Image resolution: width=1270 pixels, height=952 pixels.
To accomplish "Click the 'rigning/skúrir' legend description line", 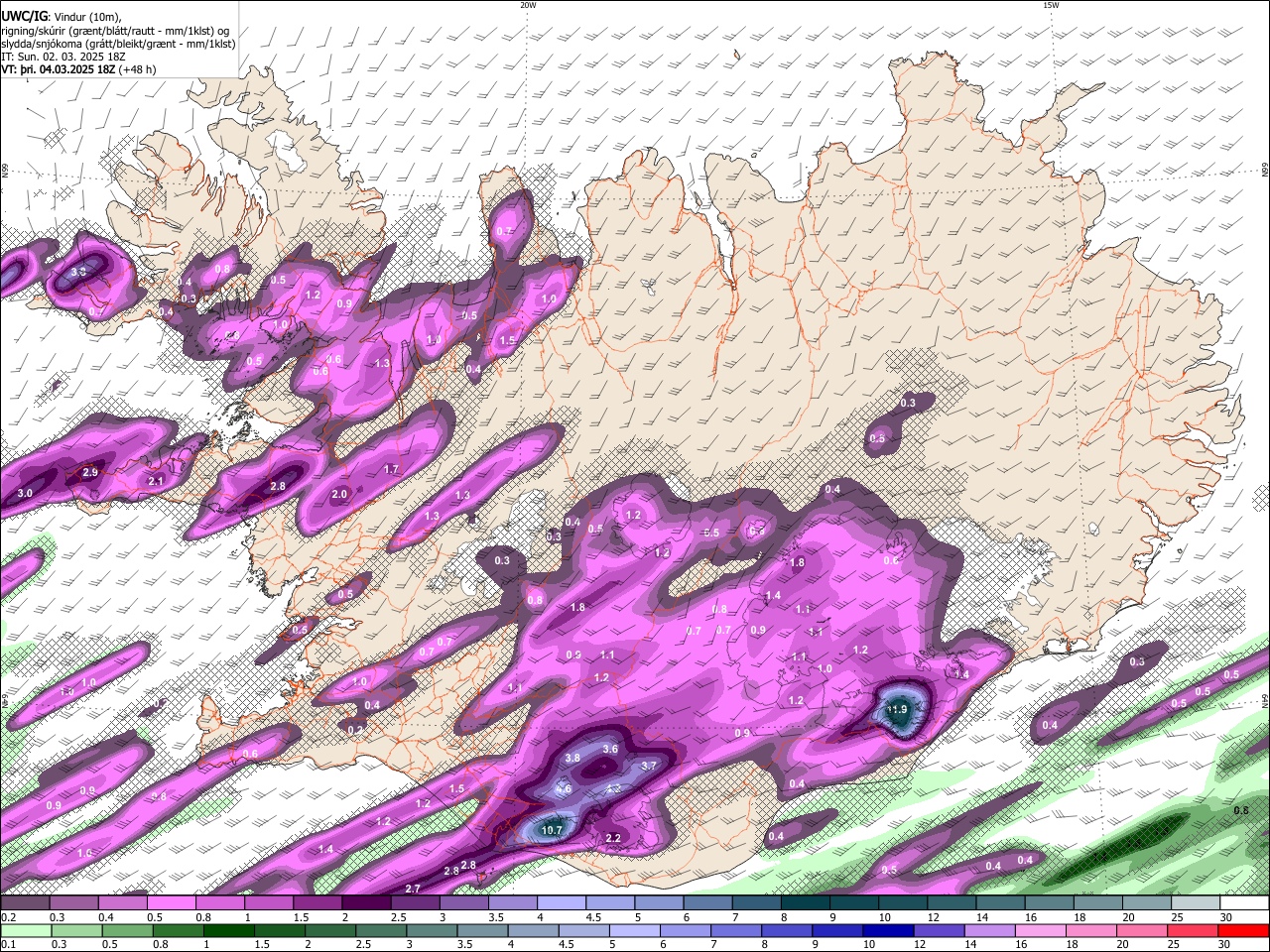I will (115, 31).
